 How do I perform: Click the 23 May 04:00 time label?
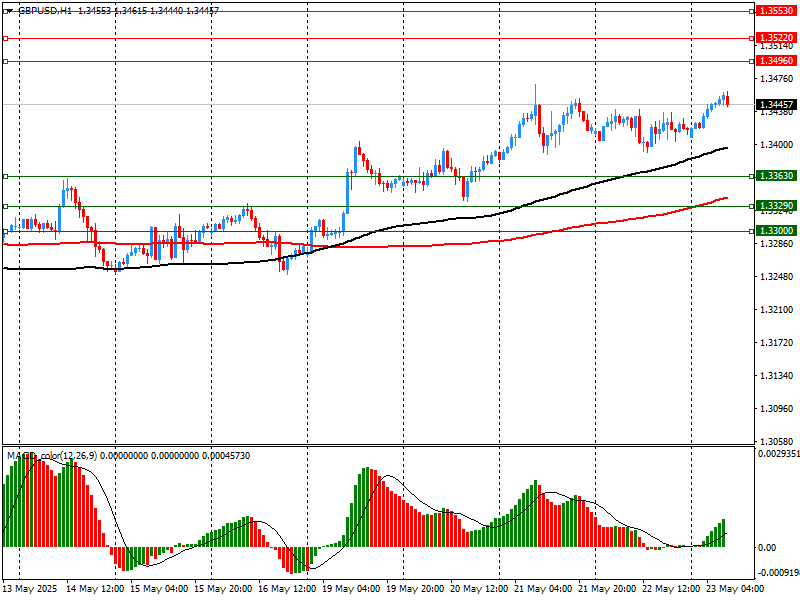click(734, 589)
